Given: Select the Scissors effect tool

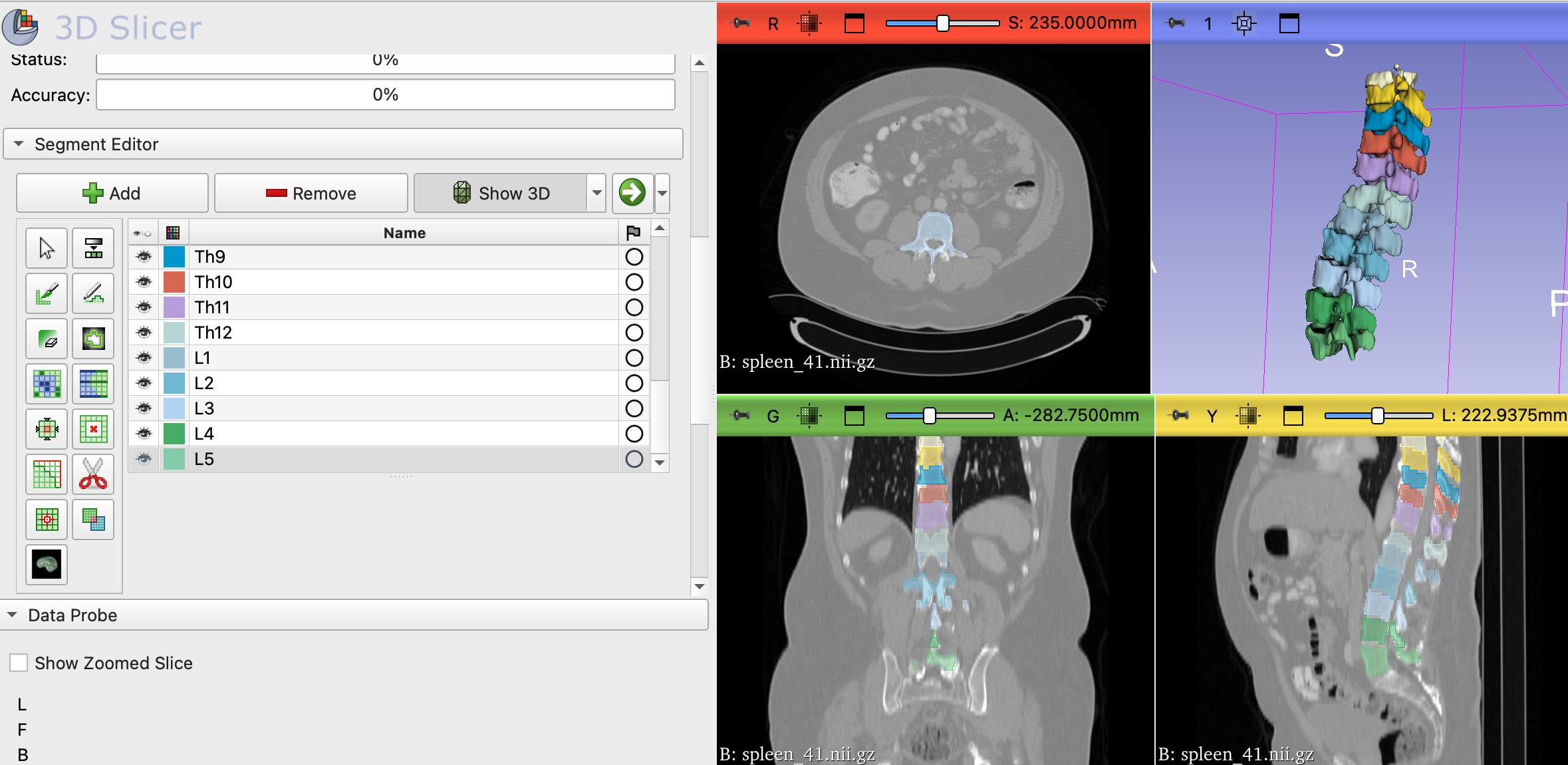Looking at the screenshot, I should coord(93,474).
